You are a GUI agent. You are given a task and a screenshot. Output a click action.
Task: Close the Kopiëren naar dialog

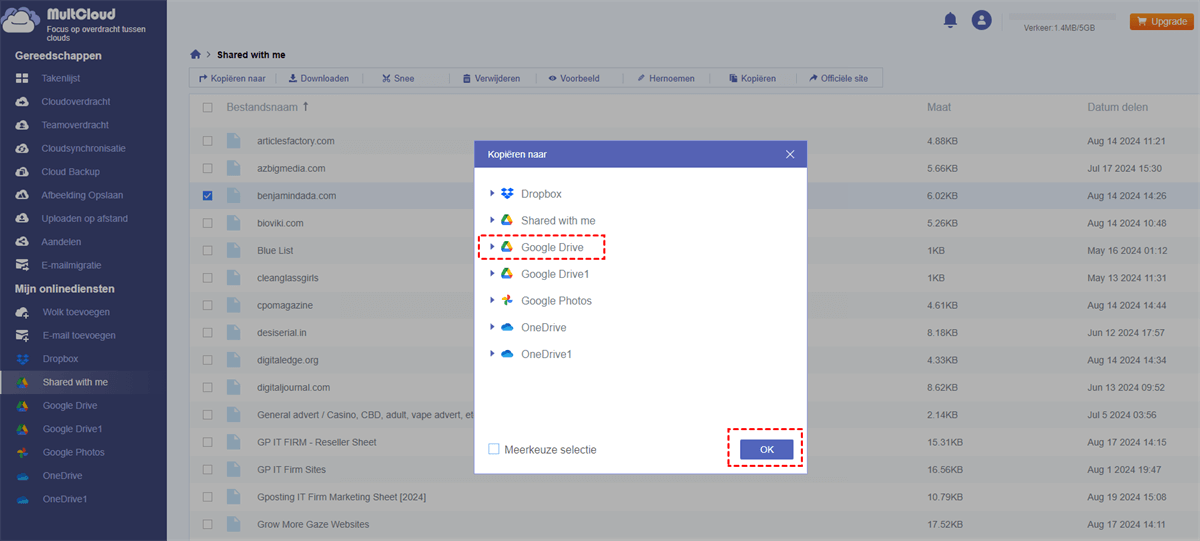[790, 154]
